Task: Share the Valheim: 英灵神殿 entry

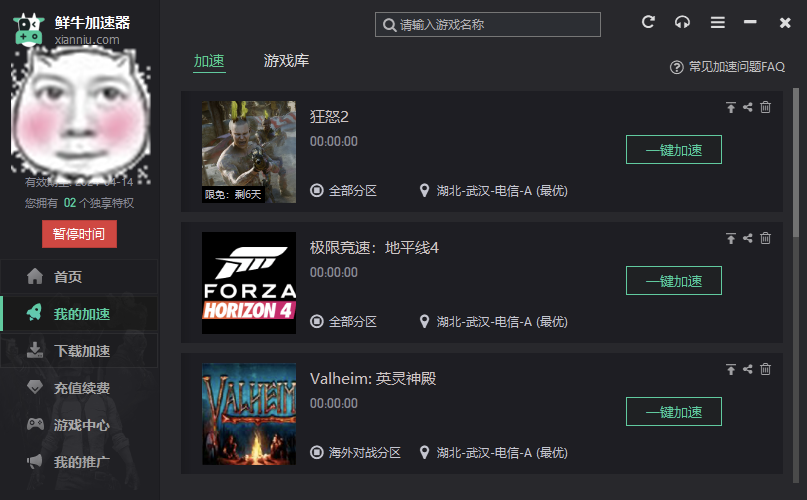Action: coord(748,369)
